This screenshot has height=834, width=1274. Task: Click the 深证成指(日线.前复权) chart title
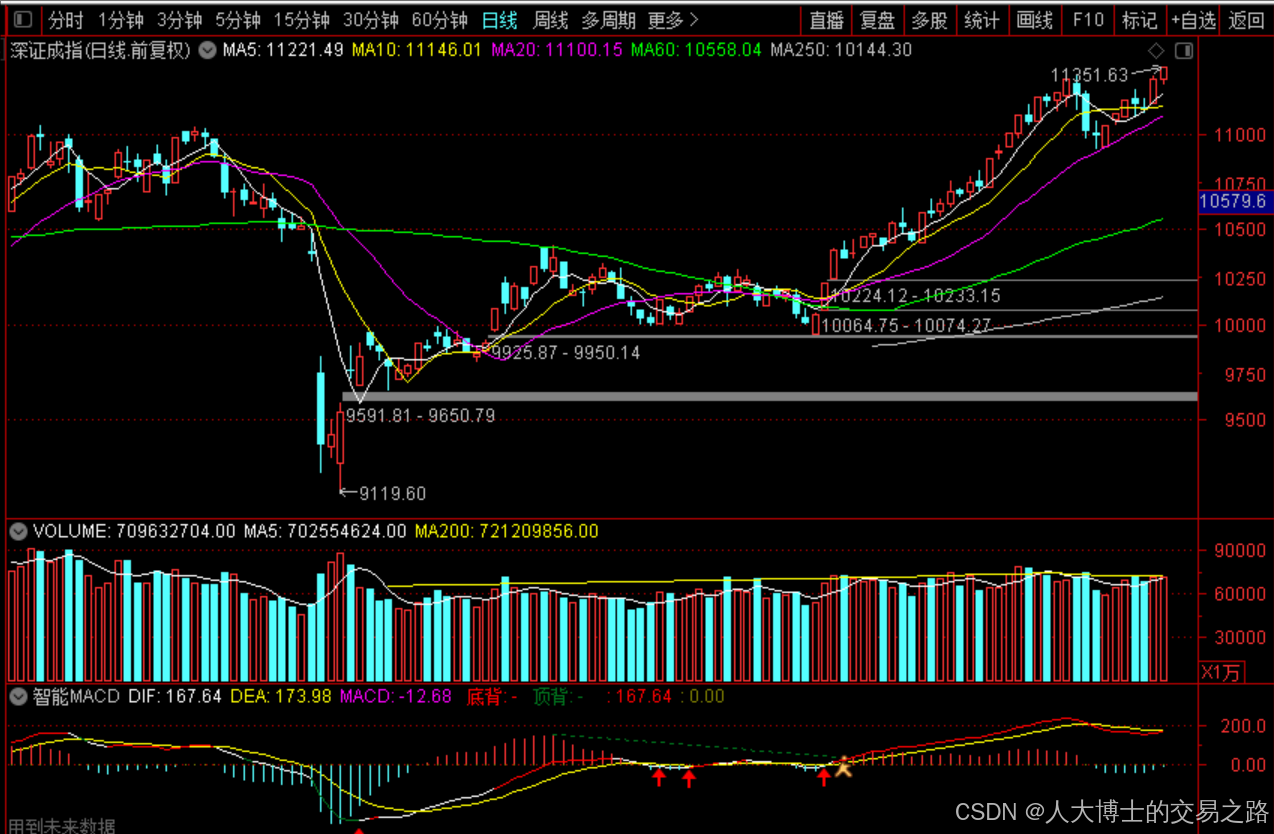100,50
